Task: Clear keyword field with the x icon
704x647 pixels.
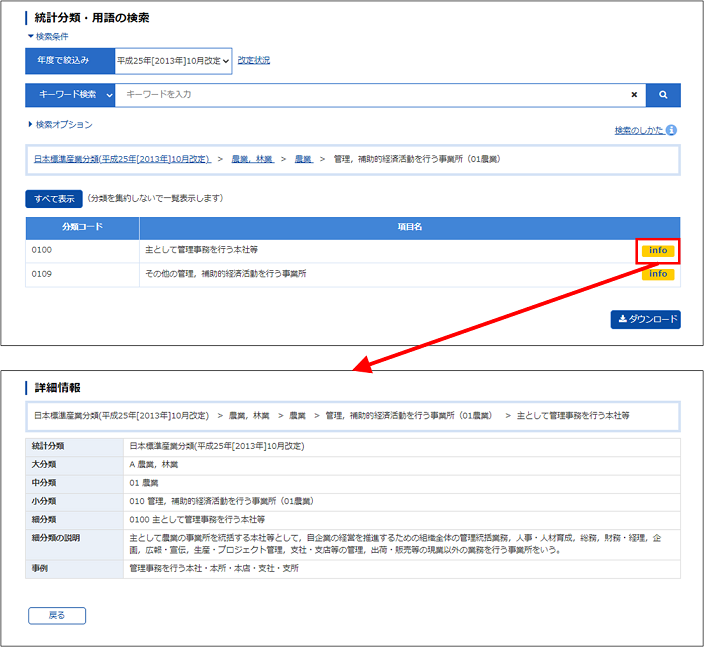Action: click(634, 95)
